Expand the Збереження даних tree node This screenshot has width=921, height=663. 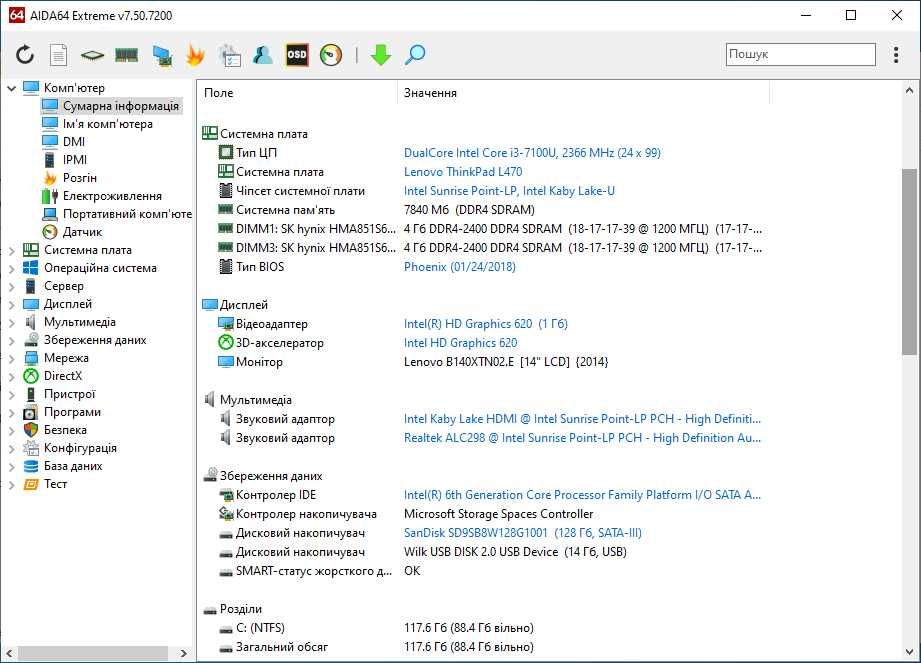(x=11, y=341)
